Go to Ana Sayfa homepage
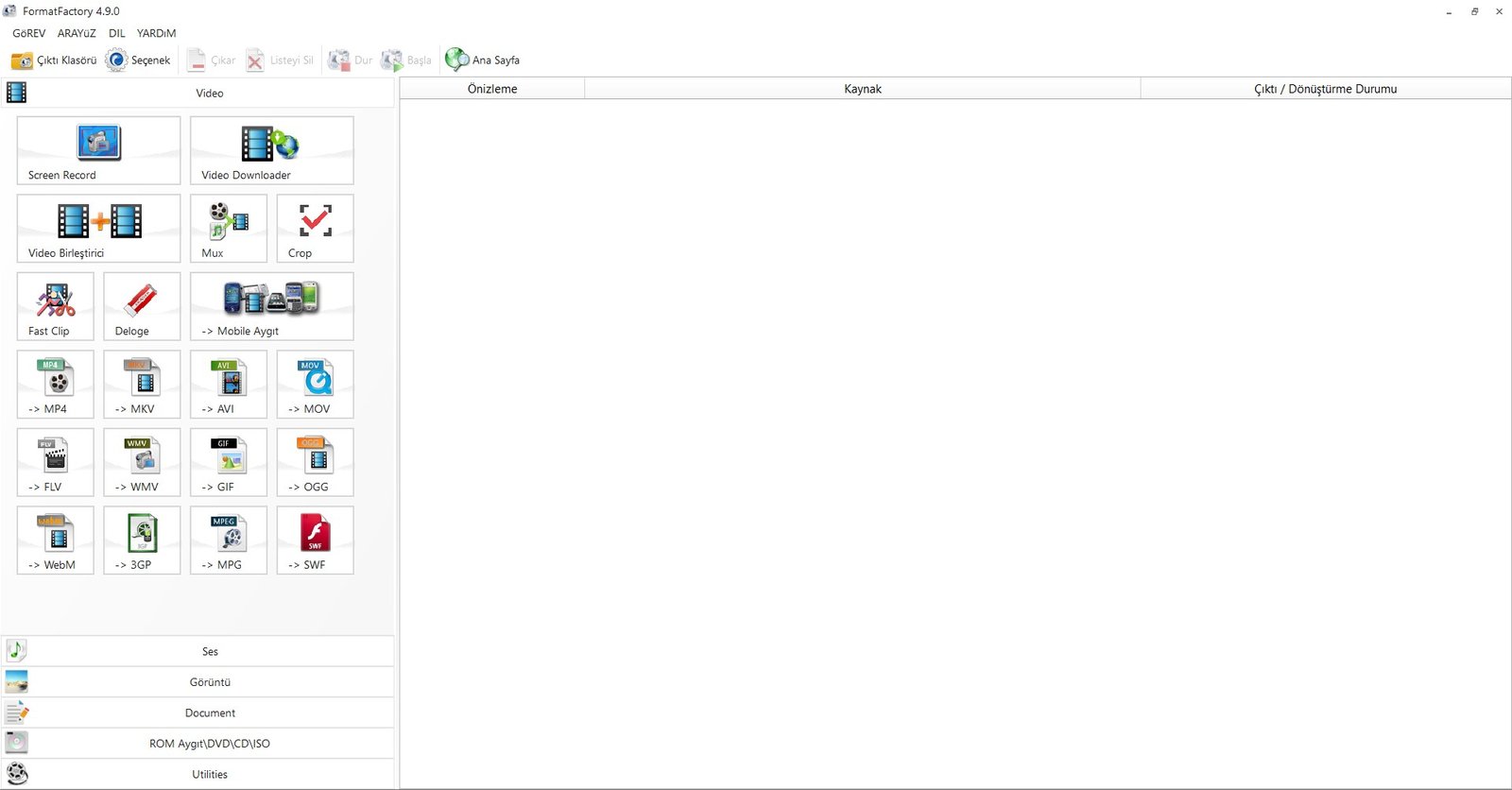 point(483,60)
